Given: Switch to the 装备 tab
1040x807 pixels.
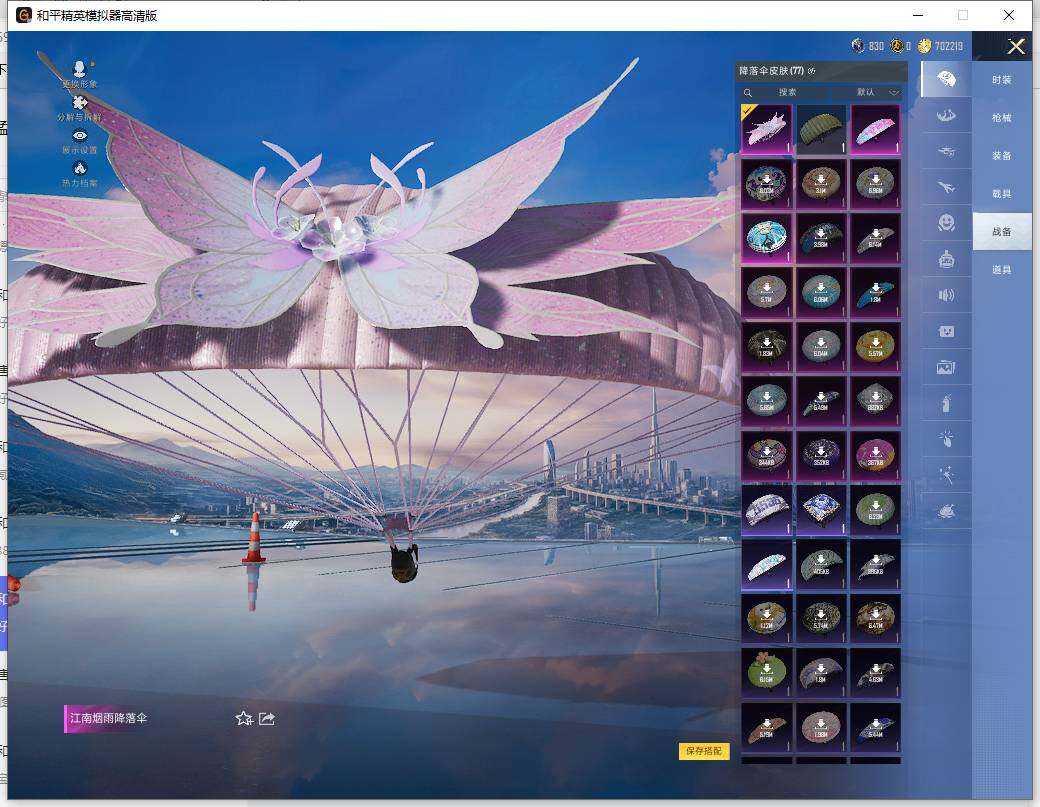Looking at the screenshot, I should (1002, 155).
